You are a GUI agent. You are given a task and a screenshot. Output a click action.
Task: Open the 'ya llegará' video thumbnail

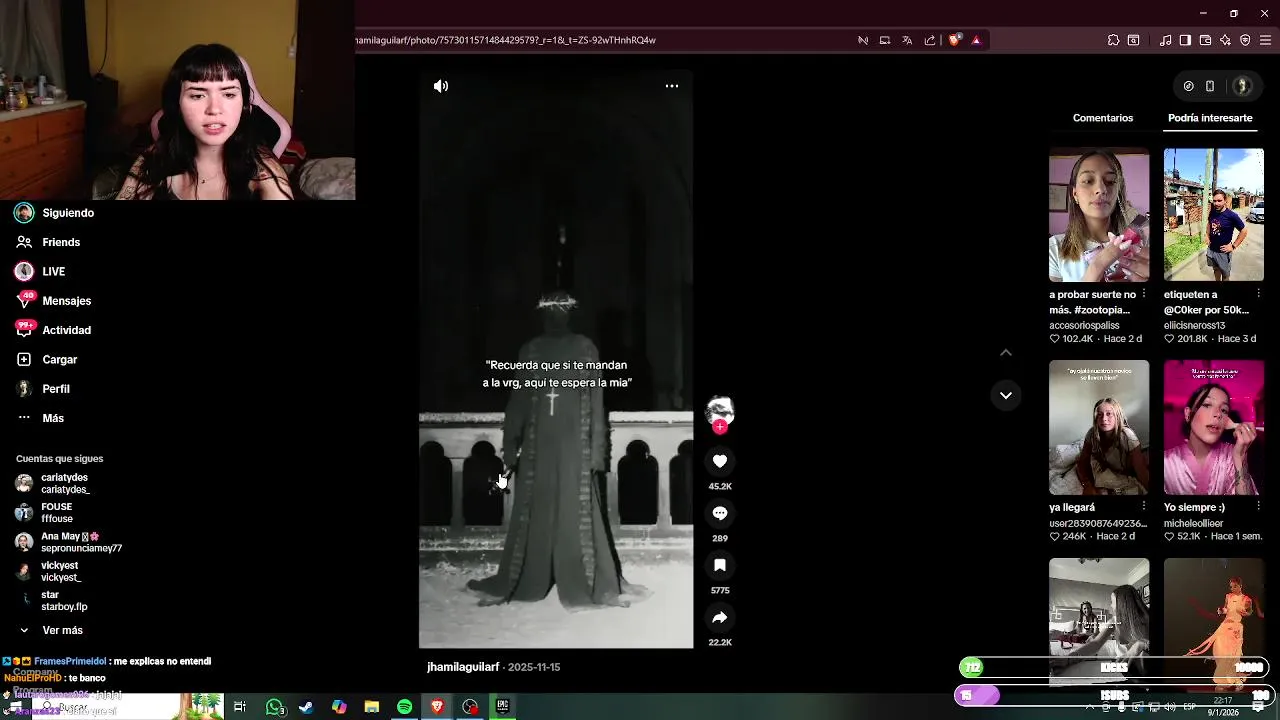(x=1099, y=428)
